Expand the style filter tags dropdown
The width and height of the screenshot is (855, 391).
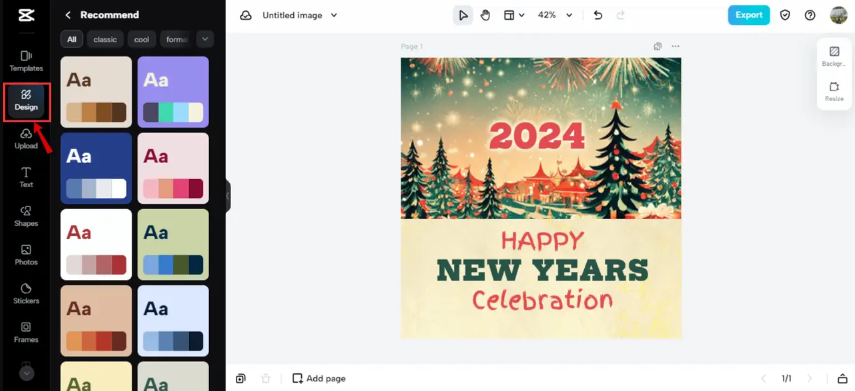(x=205, y=39)
